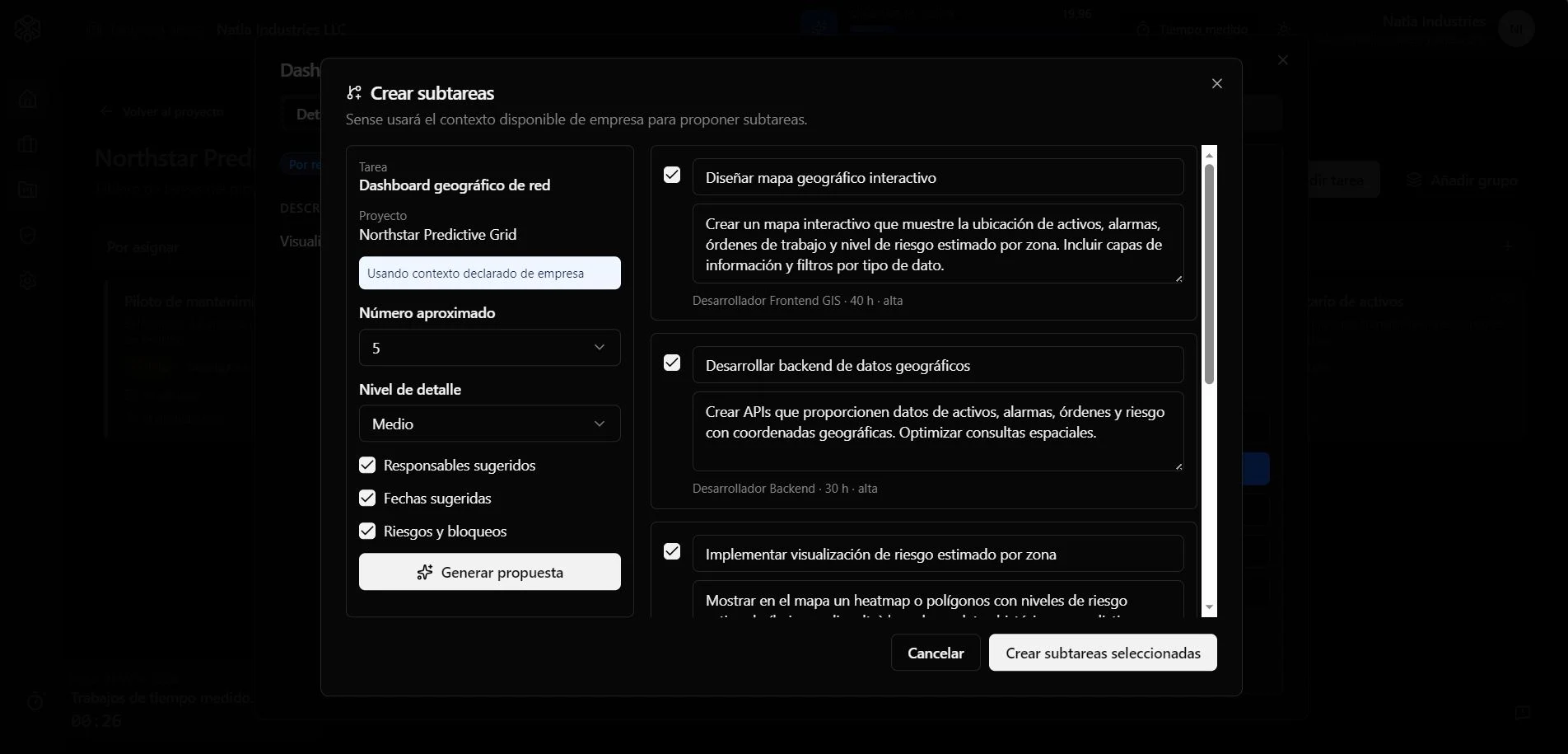The height and width of the screenshot is (754, 1568).
Task: Open the home icon in background sidebar
Action: [27, 99]
